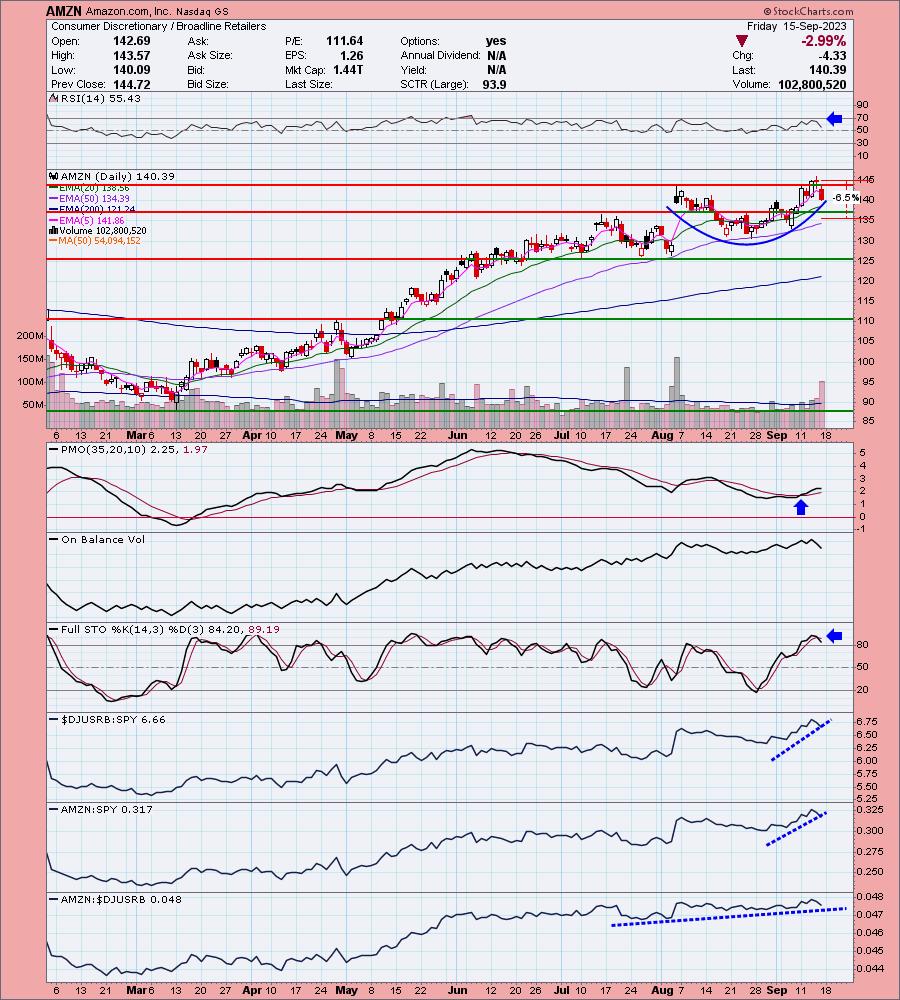
Task: Click the May month label on bottom axis
Action: [346, 990]
